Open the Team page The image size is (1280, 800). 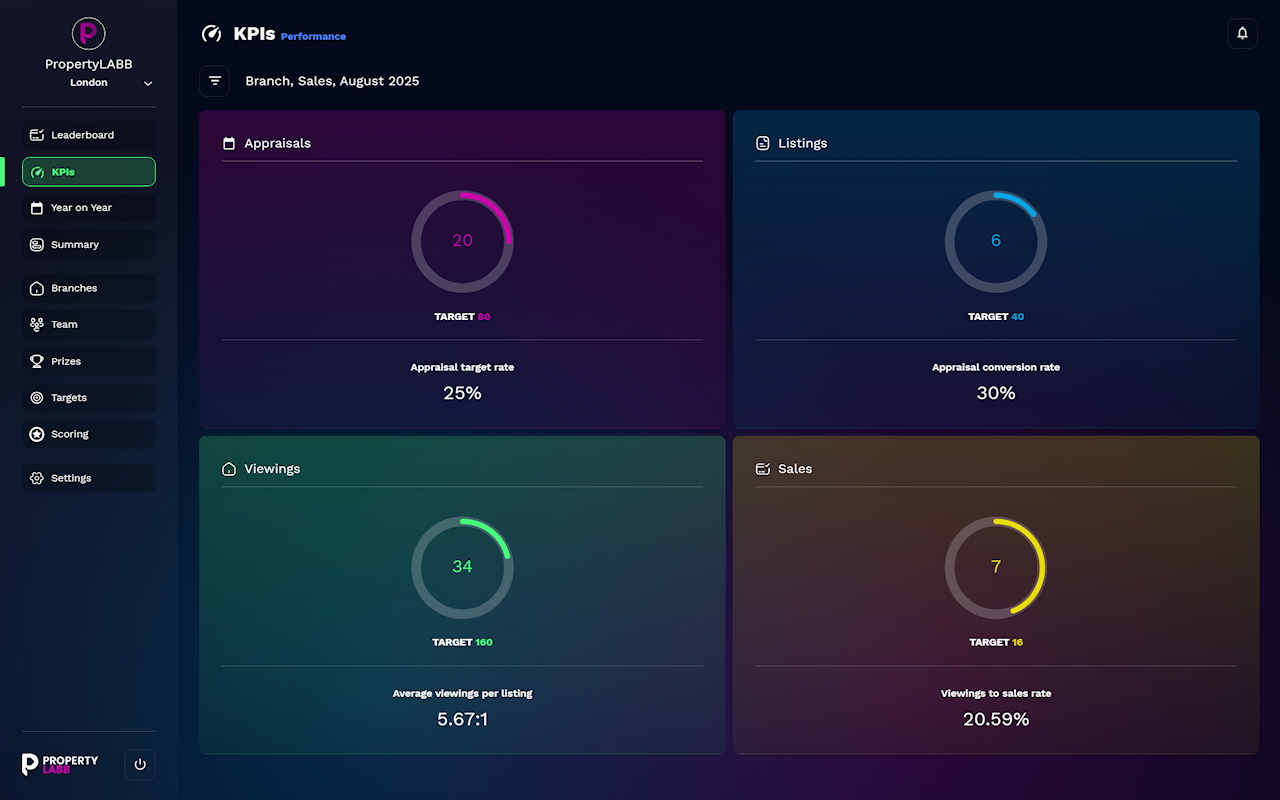[89, 325]
